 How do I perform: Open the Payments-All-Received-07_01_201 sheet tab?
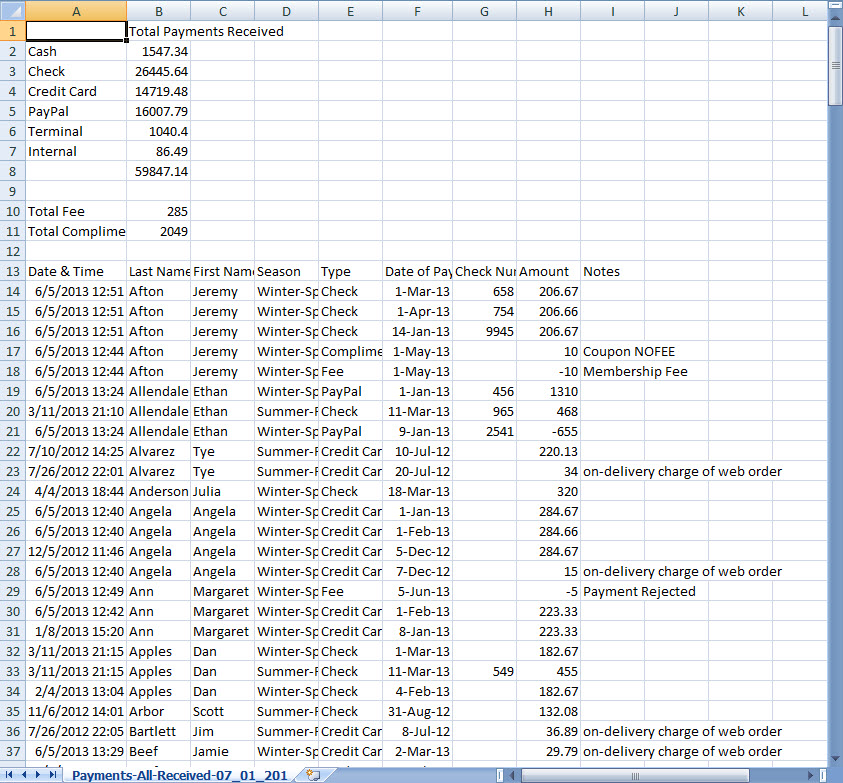point(180,775)
